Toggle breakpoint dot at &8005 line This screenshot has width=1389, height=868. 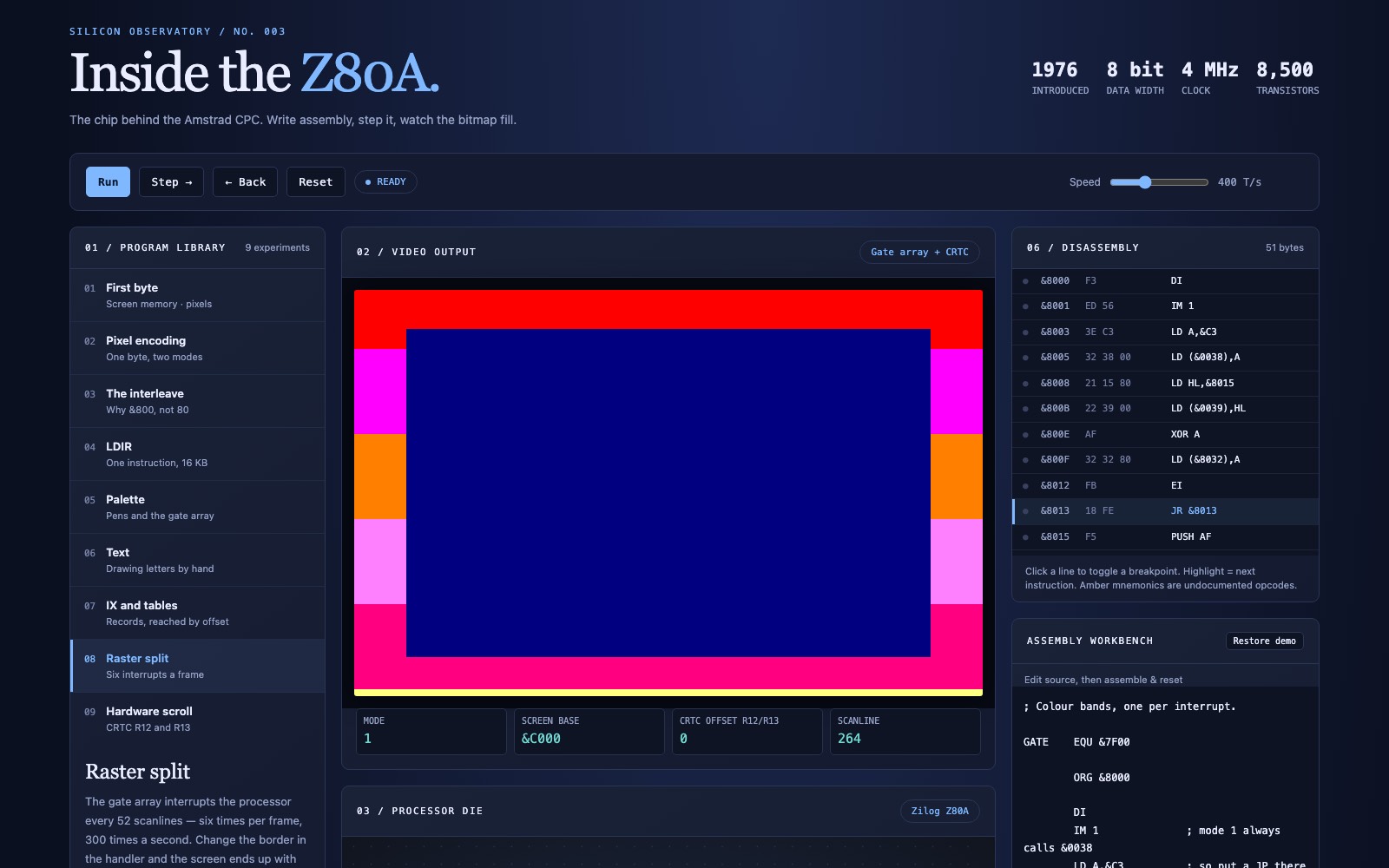coord(1025,358)
